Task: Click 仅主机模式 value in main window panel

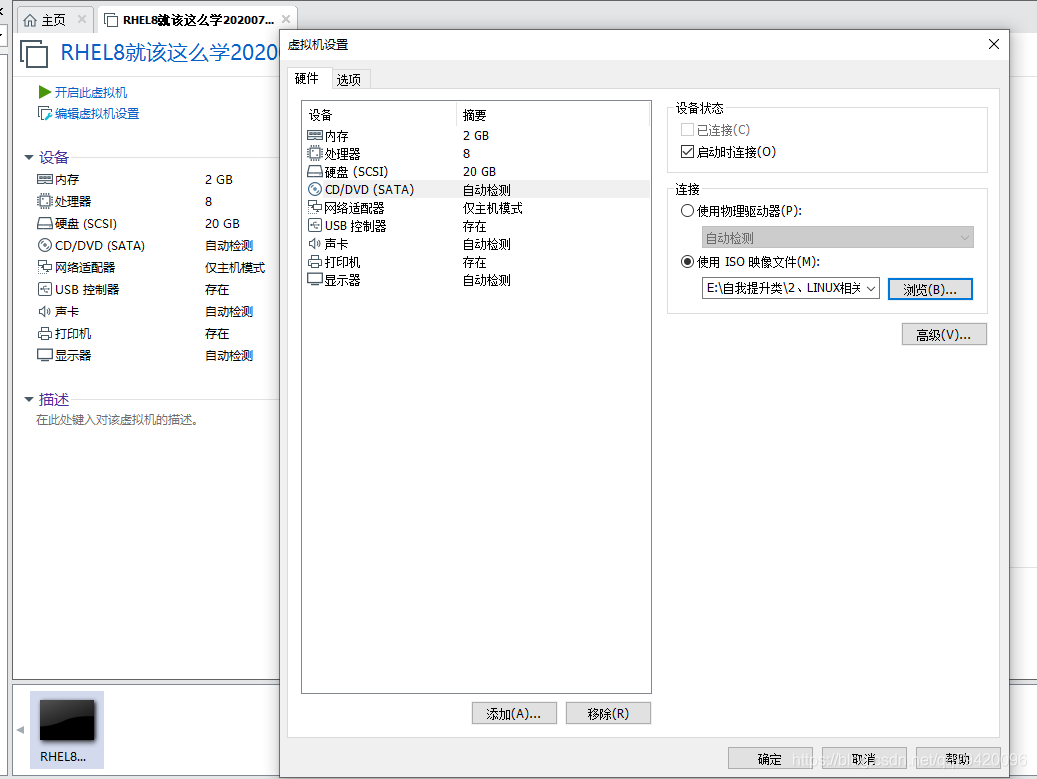Action: pyautogui.click(x=235, y=267)
